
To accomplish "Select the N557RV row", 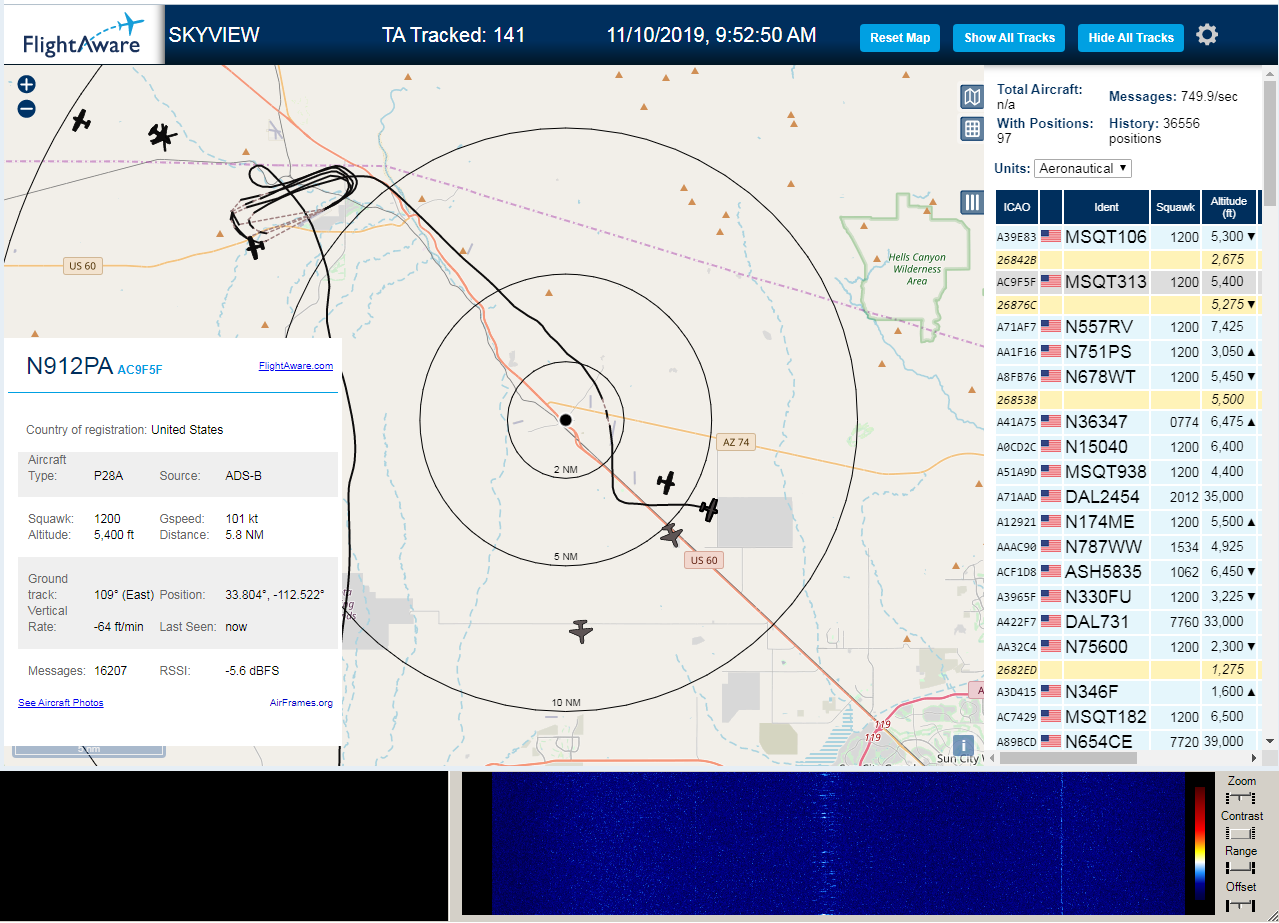I will [x=1127, y=327].
